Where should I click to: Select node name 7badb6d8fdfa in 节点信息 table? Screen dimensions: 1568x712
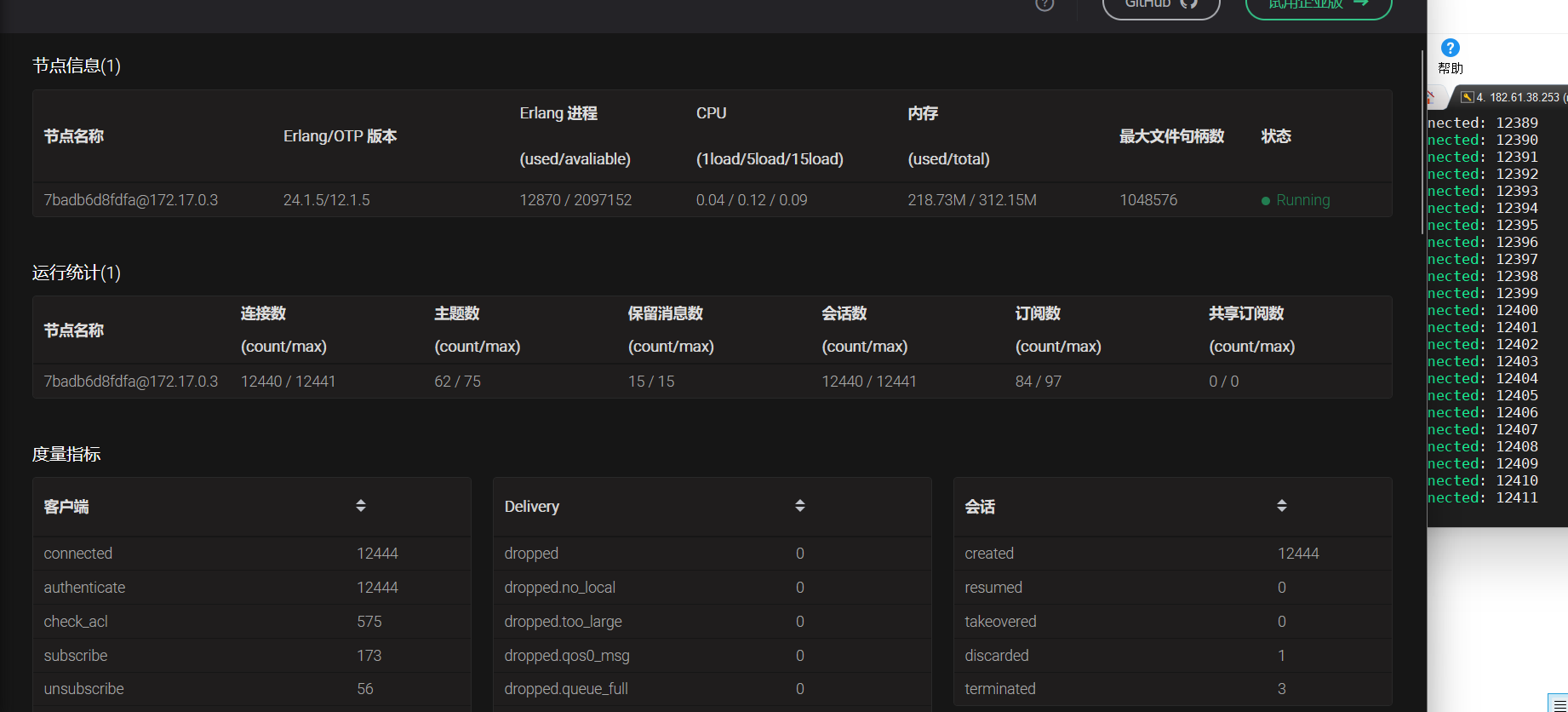pos(131,200)
